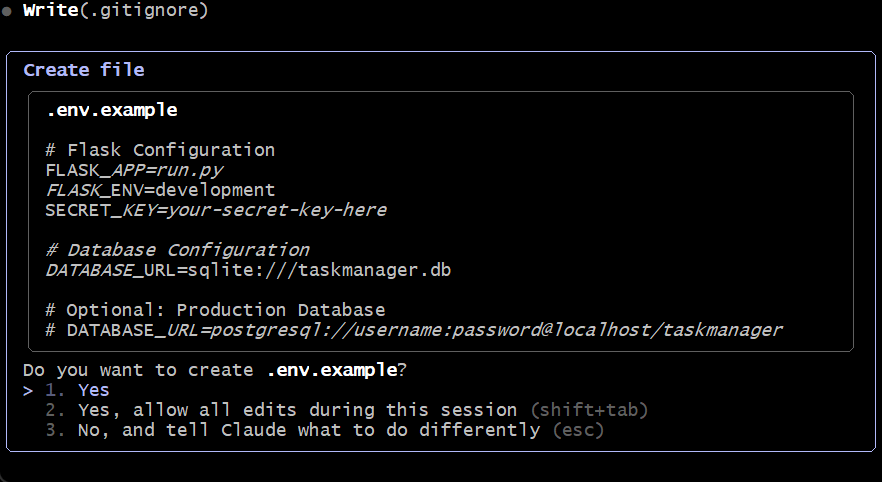The width and height of the screenshot is (882, 482).
Task: Click the FLASK_APP=run.py line
Action: (134, 170)
